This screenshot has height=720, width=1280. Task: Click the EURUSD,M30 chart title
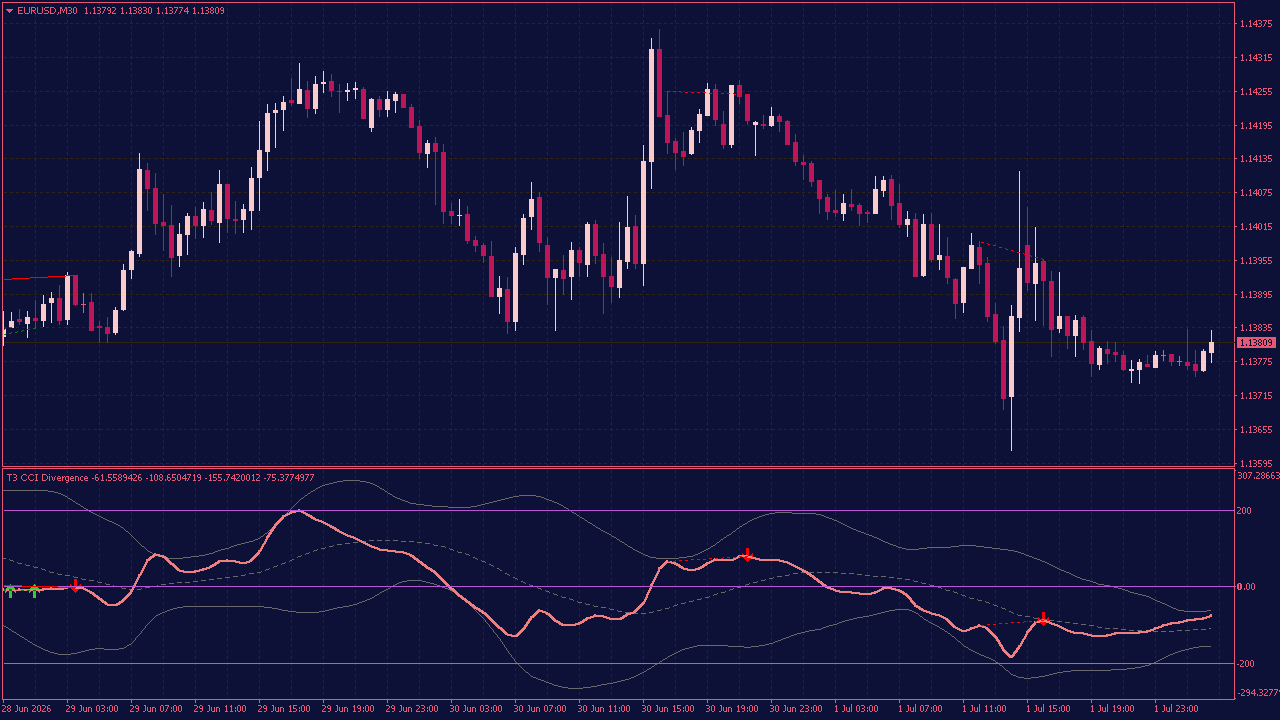point(48,11)
